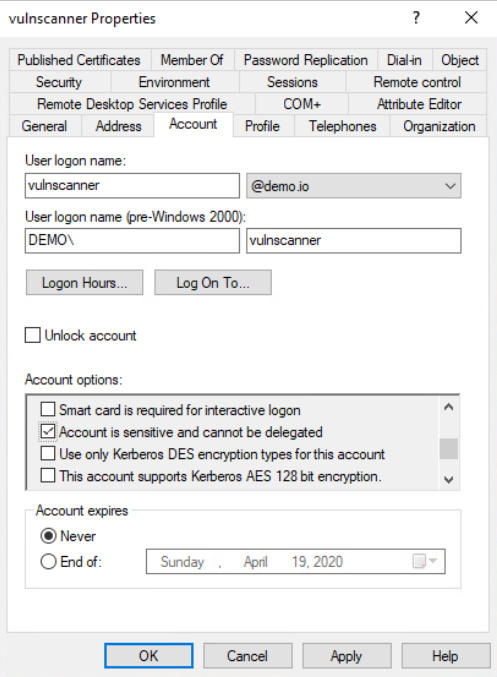This screenshot has width=497, height=677.
Task: Click the DEMO\ pre-Windows 2000 domain field
Action: 132,240
